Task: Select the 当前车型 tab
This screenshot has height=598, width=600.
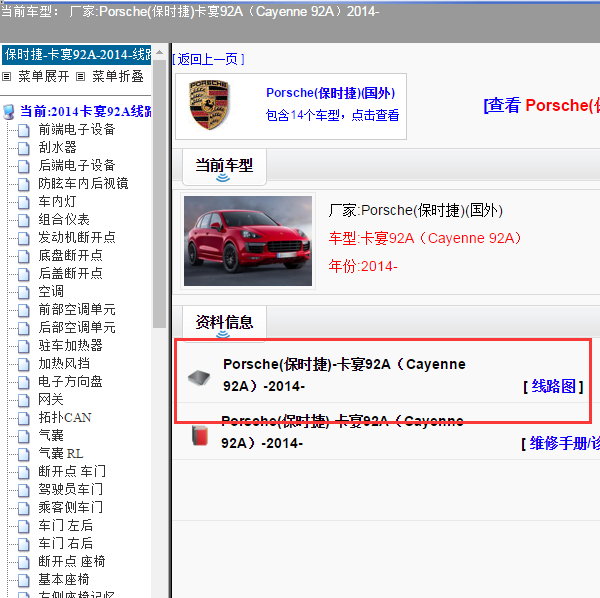Action: (x=224, y=167)
